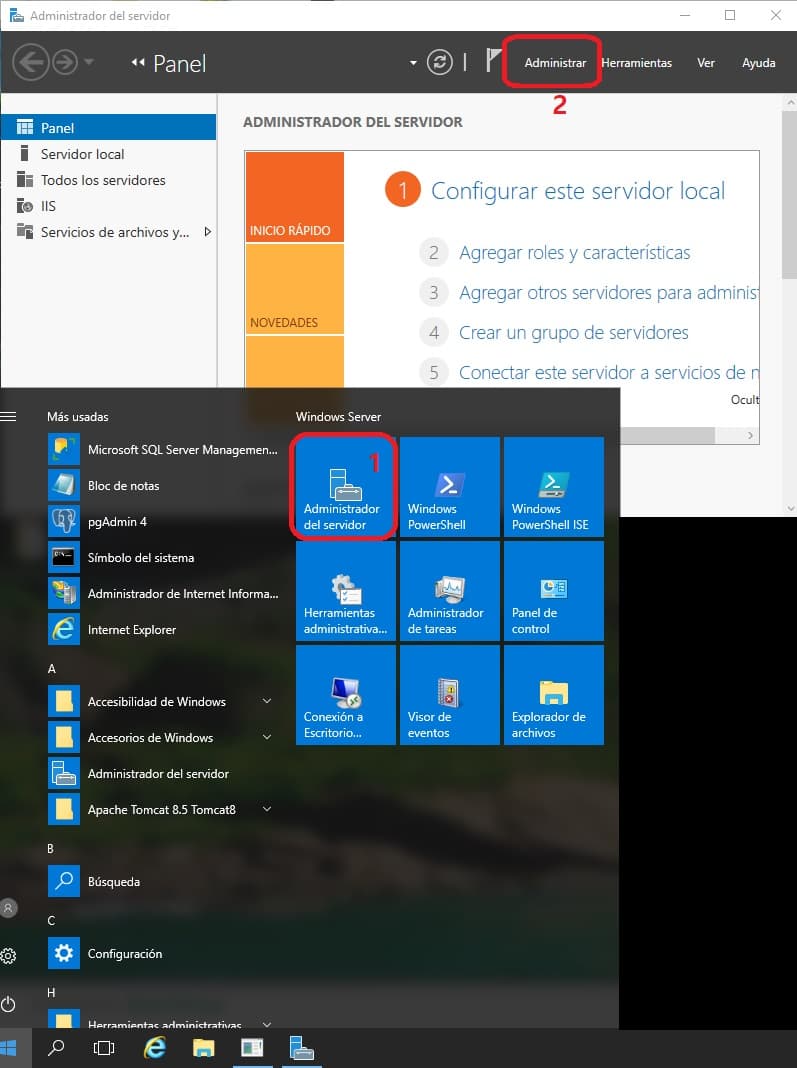Viewport: 797px width, 1068px height.
Task: Open File Explorer from the taskbar
Action: point(203,1048)
